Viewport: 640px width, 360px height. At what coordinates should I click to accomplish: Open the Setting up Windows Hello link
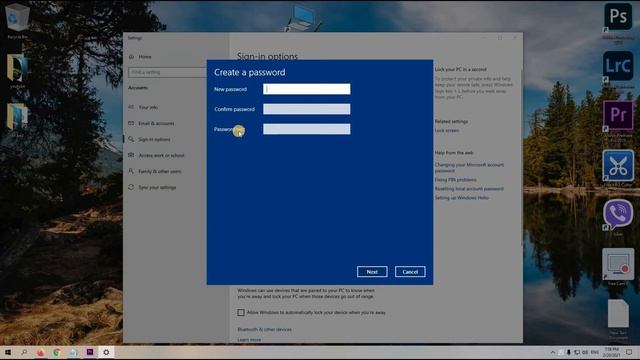pyautogui.click(x=461, y=198)
